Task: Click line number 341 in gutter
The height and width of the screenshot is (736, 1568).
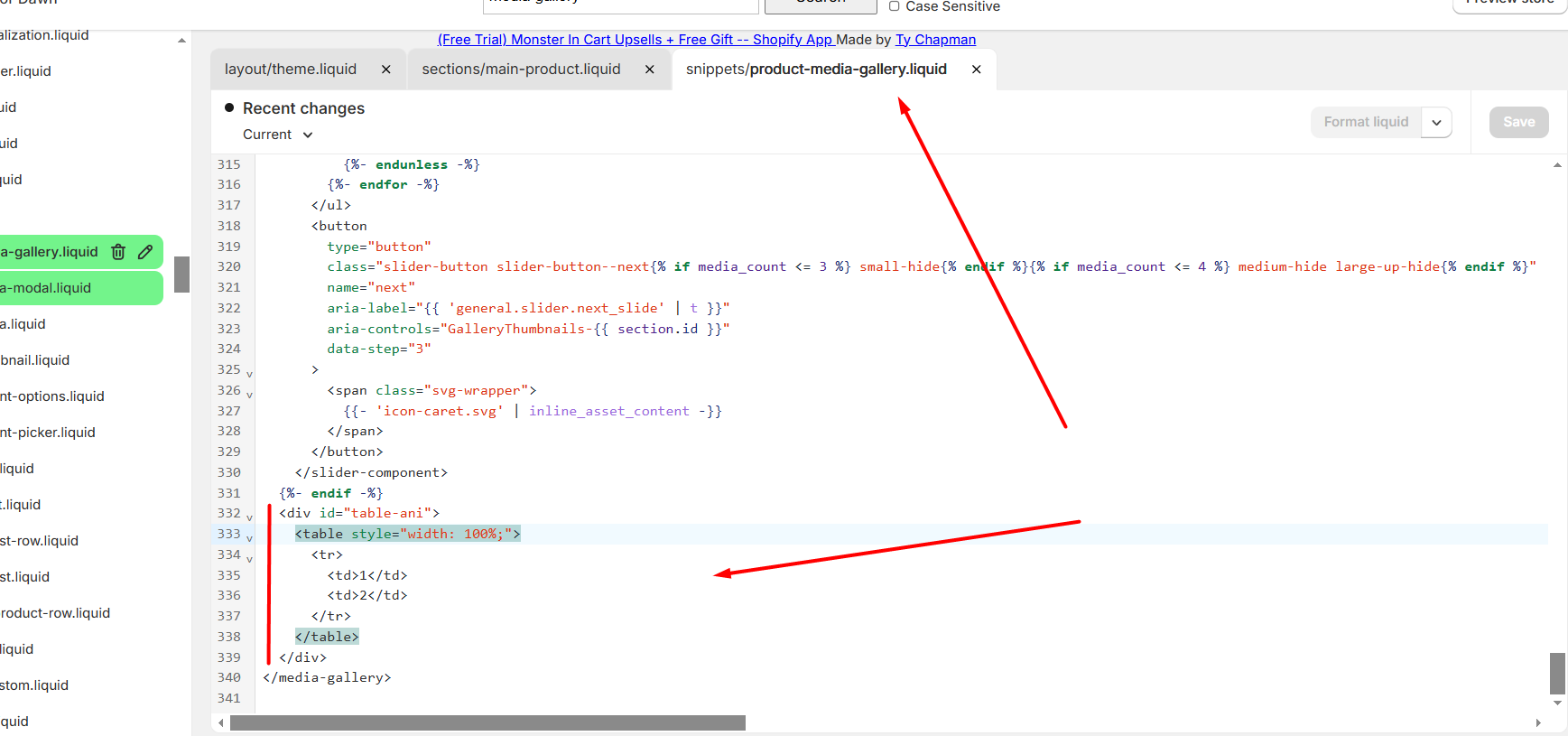Action: pyautogui.click(x=229, y=698)
